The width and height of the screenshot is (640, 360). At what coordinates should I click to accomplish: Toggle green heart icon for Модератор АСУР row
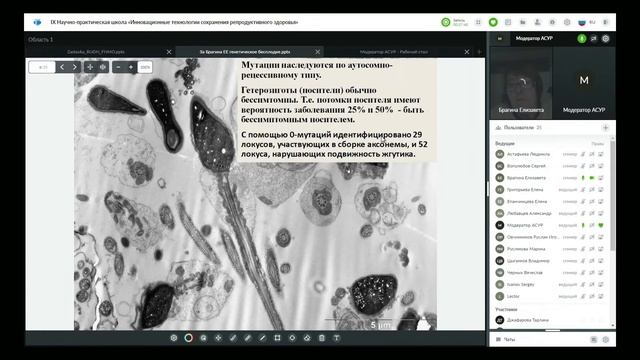tap(601, 225)
